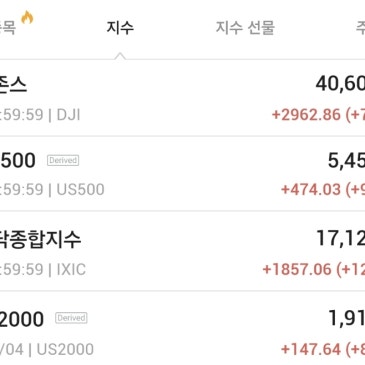The image size is (365, 365).
Task: Click the DJI ticker symbol text
Action: click(68, 115)
